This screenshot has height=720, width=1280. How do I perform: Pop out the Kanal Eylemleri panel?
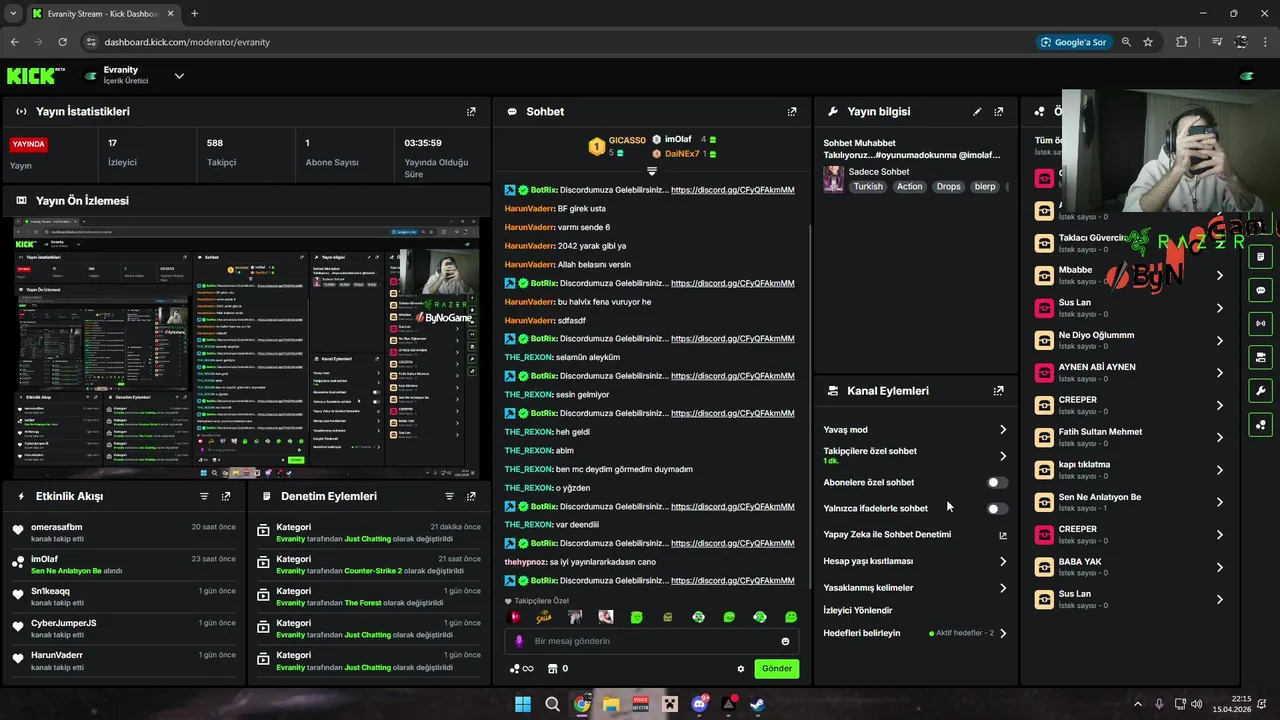pos(998,391)
